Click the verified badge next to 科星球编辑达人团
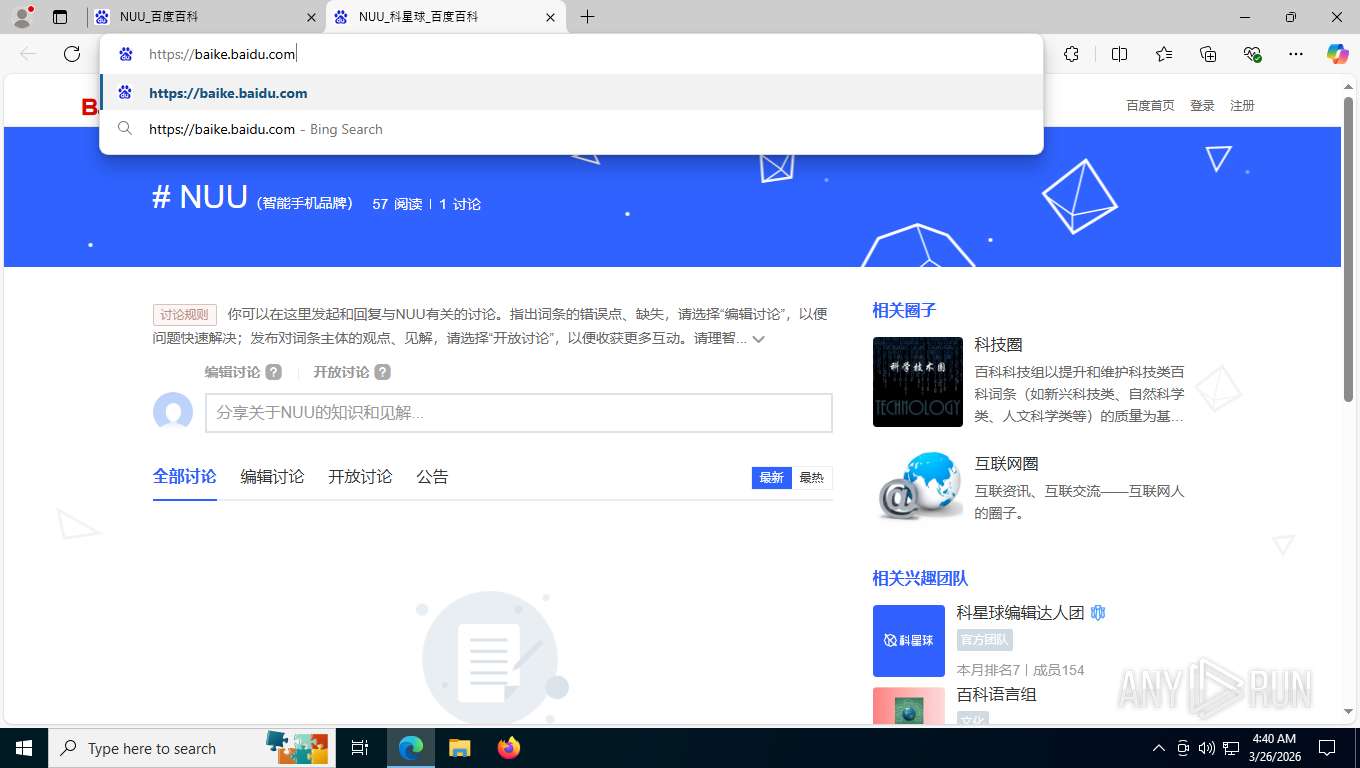 coord(1098,613)
